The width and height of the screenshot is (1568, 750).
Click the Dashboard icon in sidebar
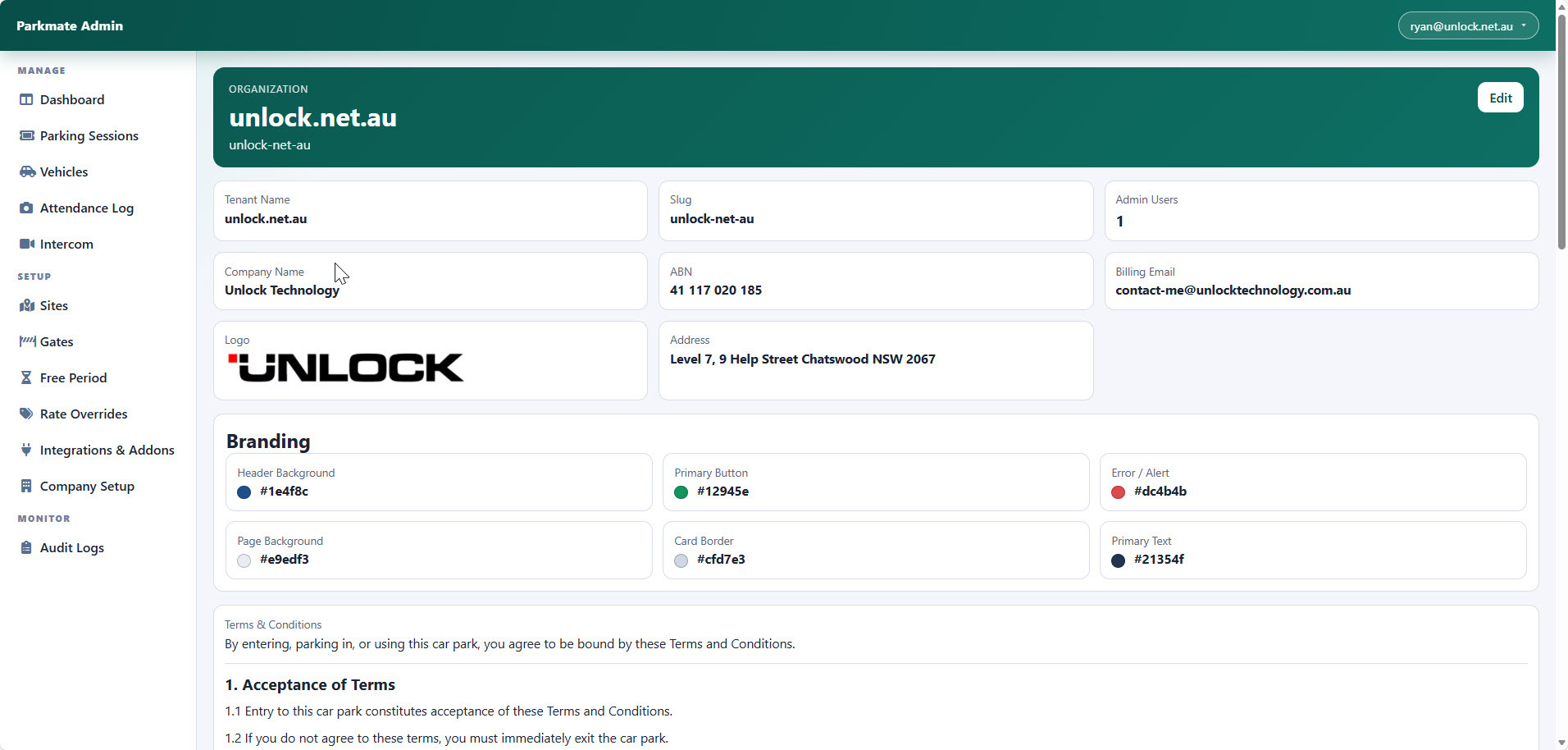(26, 99)
